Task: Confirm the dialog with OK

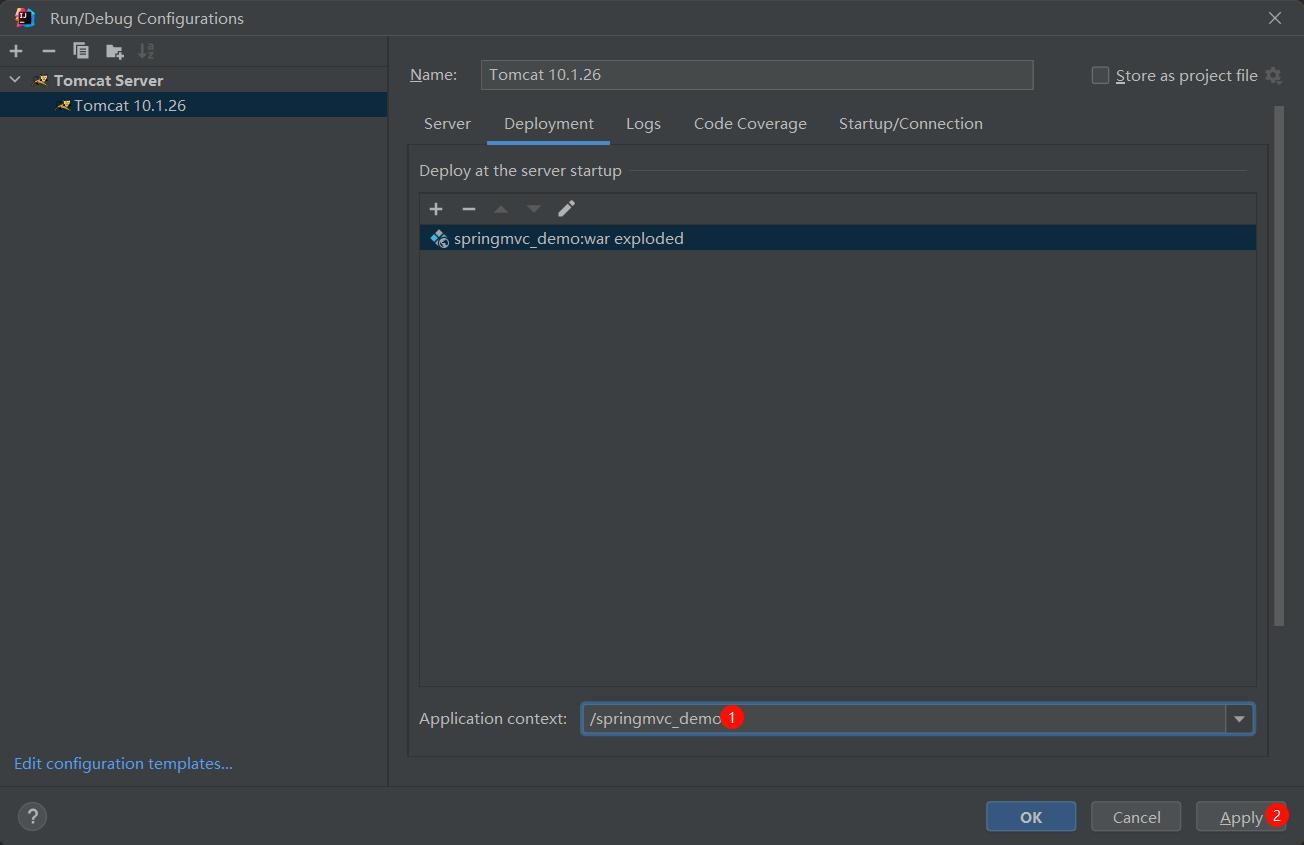Action: pos(1031,817)
